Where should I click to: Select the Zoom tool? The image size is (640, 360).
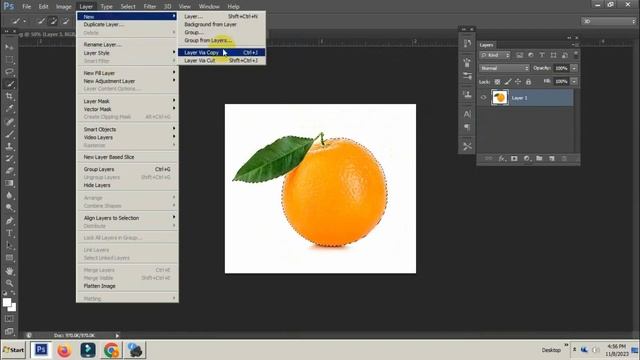[x=9, y=283]
